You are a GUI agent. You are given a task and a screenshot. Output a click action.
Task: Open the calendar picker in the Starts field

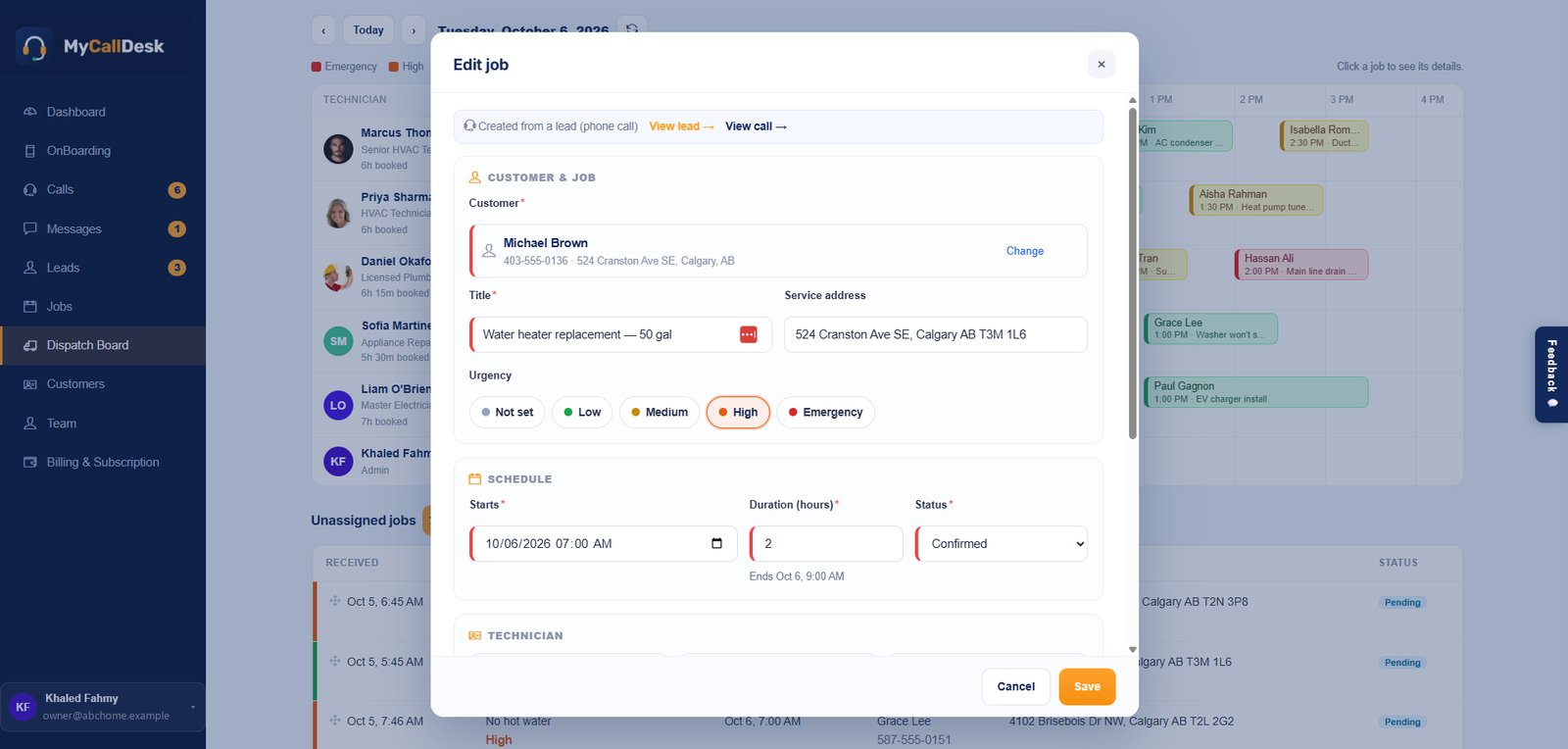click(717, 543)
